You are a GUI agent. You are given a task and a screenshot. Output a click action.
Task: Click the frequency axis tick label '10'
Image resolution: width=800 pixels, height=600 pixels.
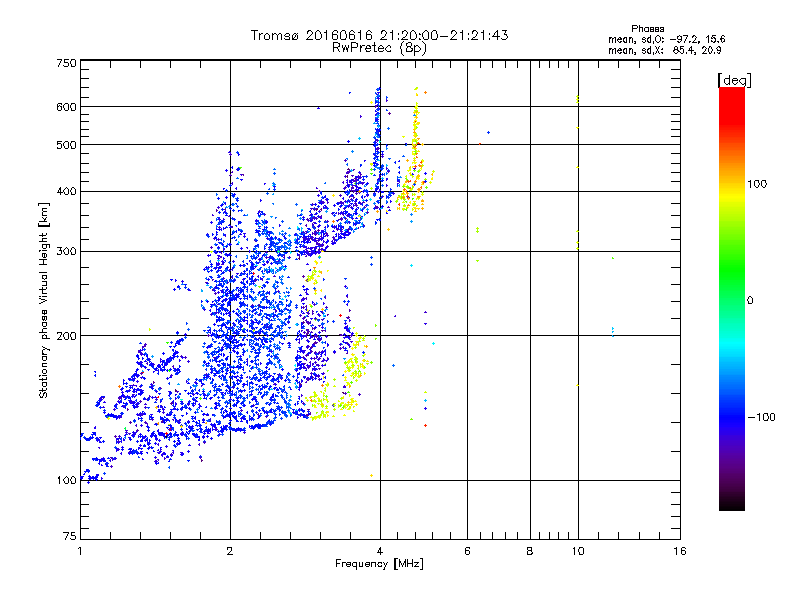pyautogui.click(x=578, y=551)
